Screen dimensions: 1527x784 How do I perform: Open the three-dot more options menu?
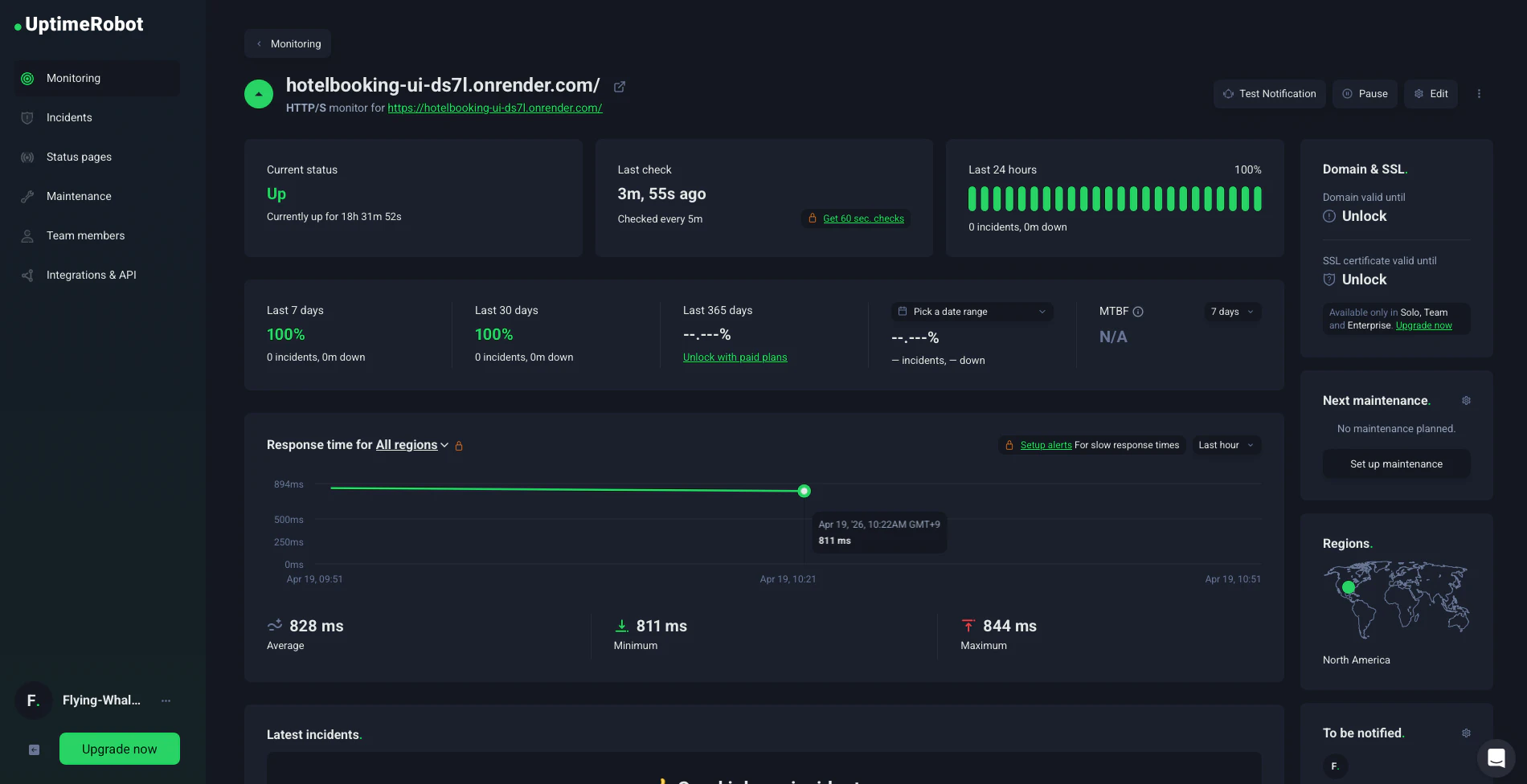1479,94
